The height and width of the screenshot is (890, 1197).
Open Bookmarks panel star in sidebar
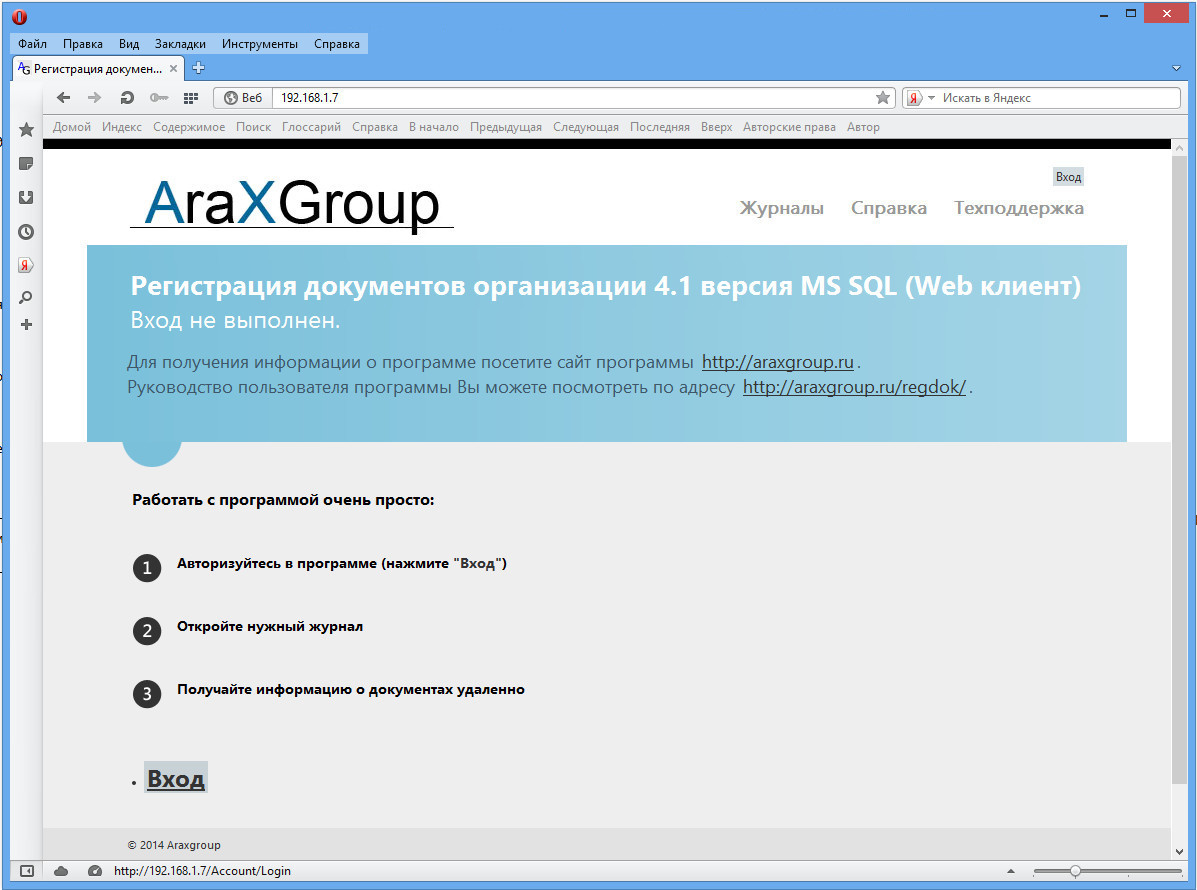pos(26,130)
